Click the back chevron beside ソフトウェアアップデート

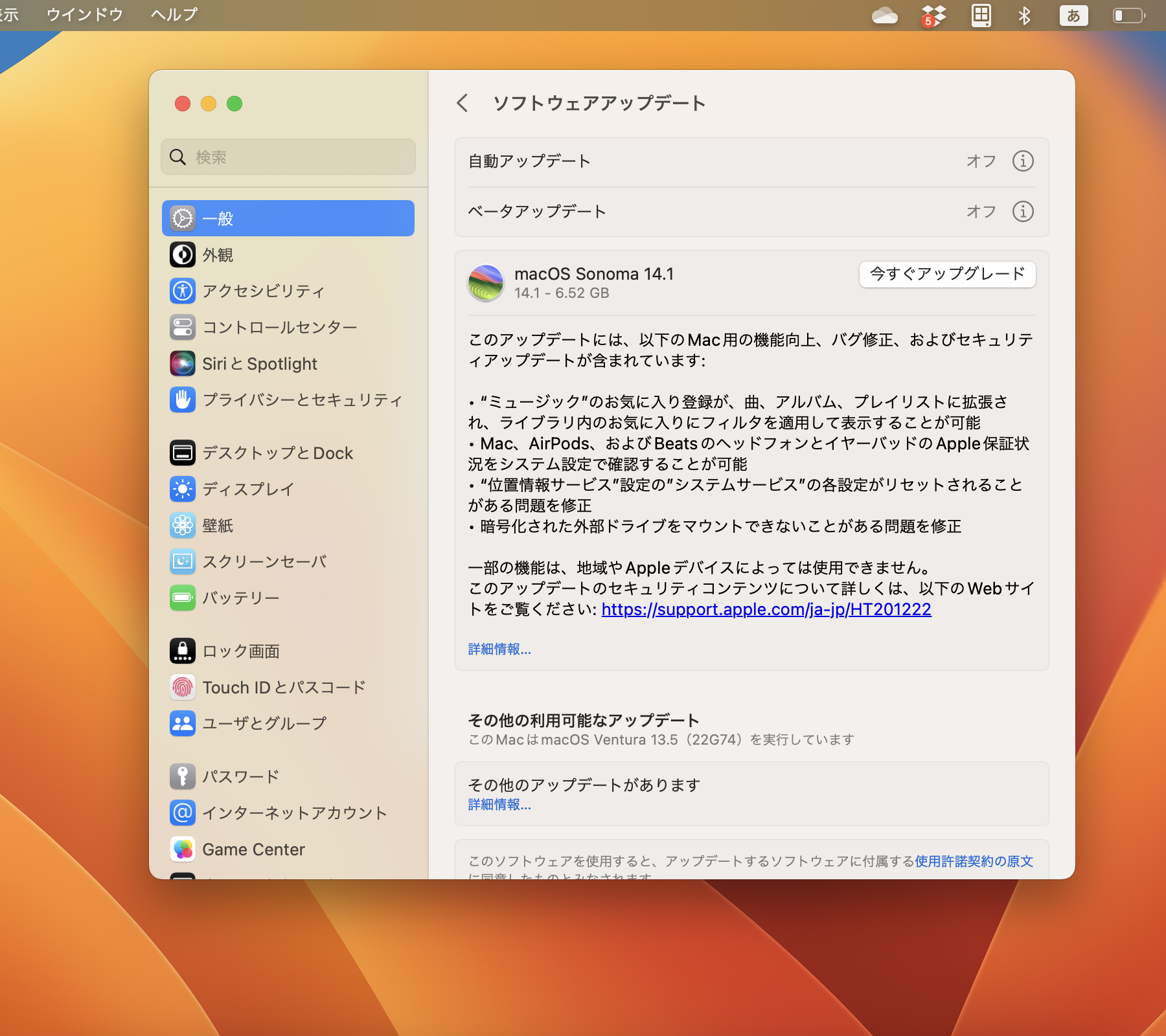pos(464,103)
